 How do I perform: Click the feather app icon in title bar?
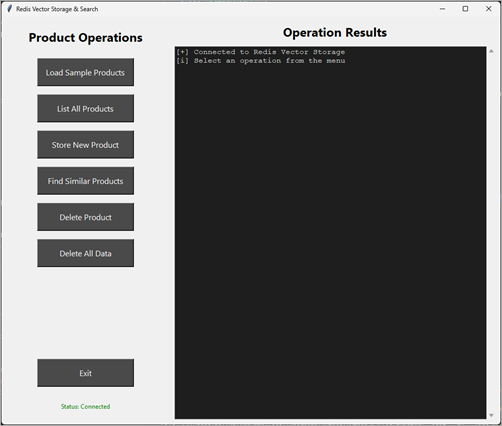click(x=10, y=9)
